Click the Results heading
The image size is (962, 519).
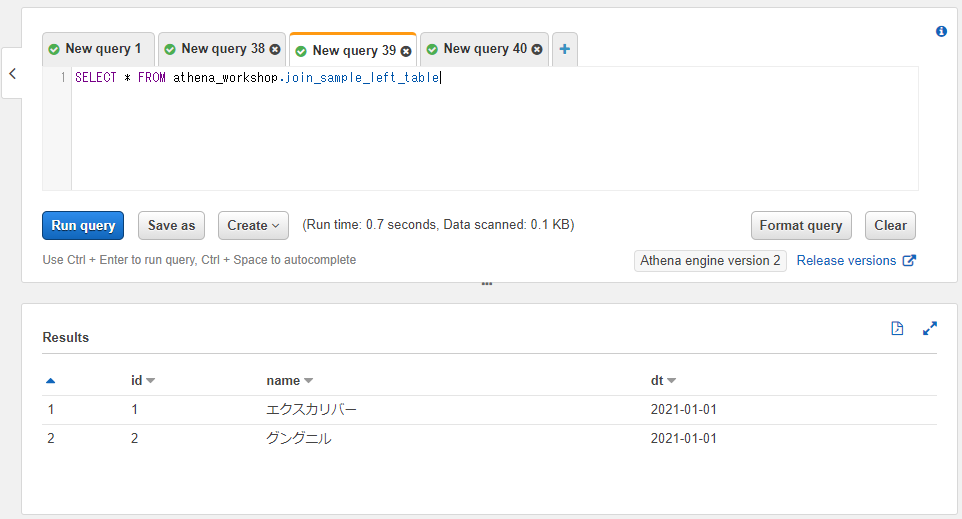pyautogui.click(x=66, y=337)
